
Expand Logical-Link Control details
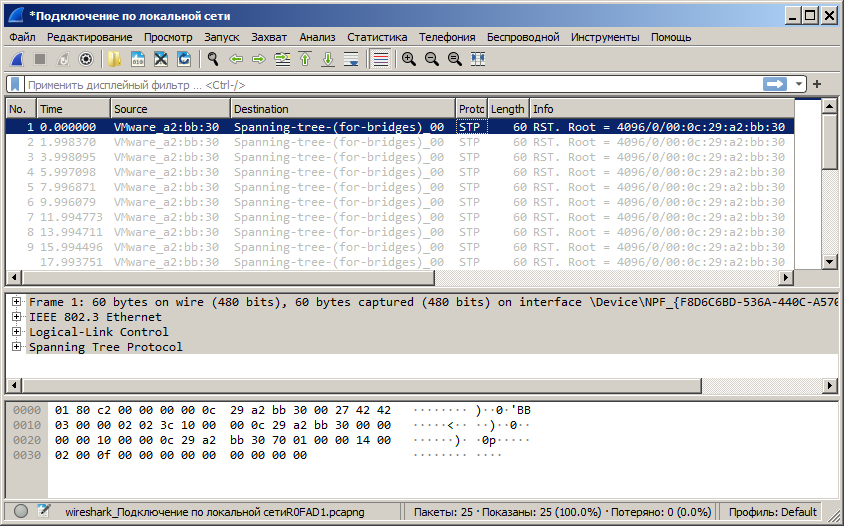(x=17, y=332)
